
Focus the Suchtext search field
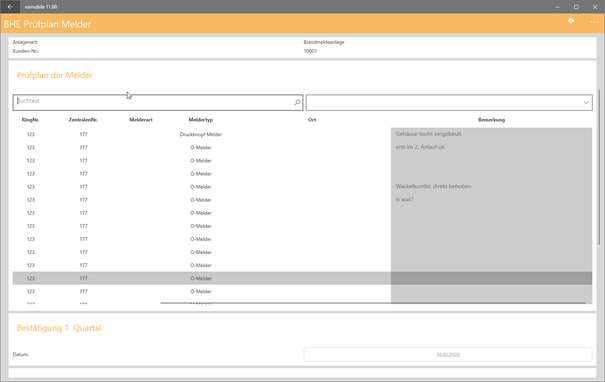pos(158,102)
